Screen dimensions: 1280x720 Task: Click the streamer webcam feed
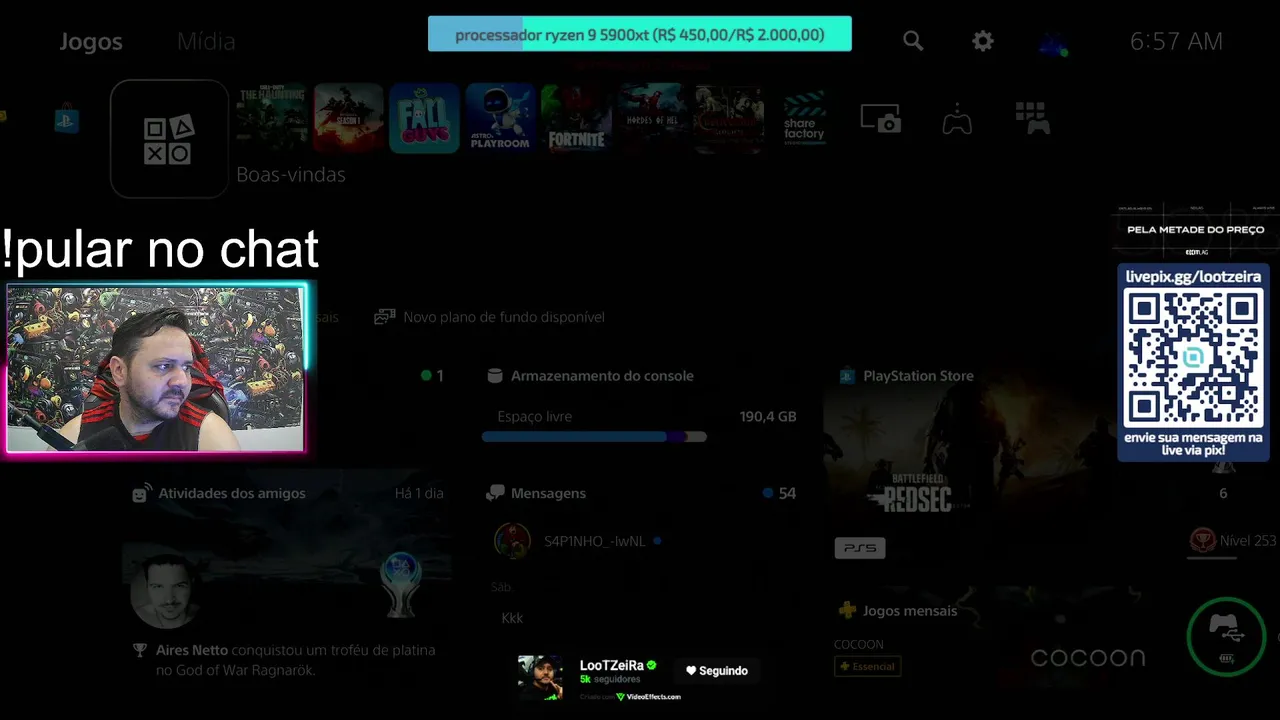[156, 369]
